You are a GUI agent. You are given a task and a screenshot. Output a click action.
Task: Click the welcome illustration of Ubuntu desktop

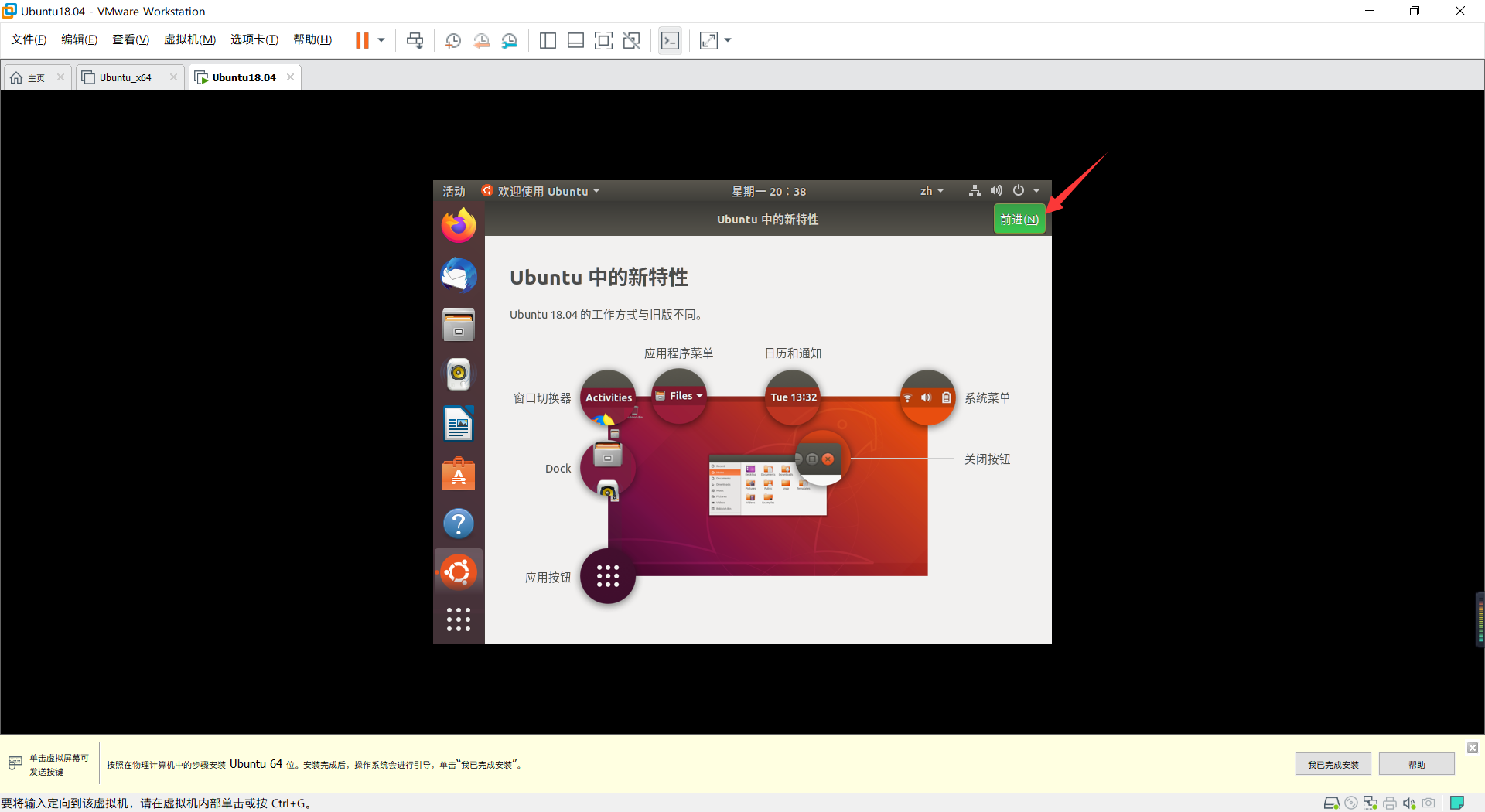[767, 486]
